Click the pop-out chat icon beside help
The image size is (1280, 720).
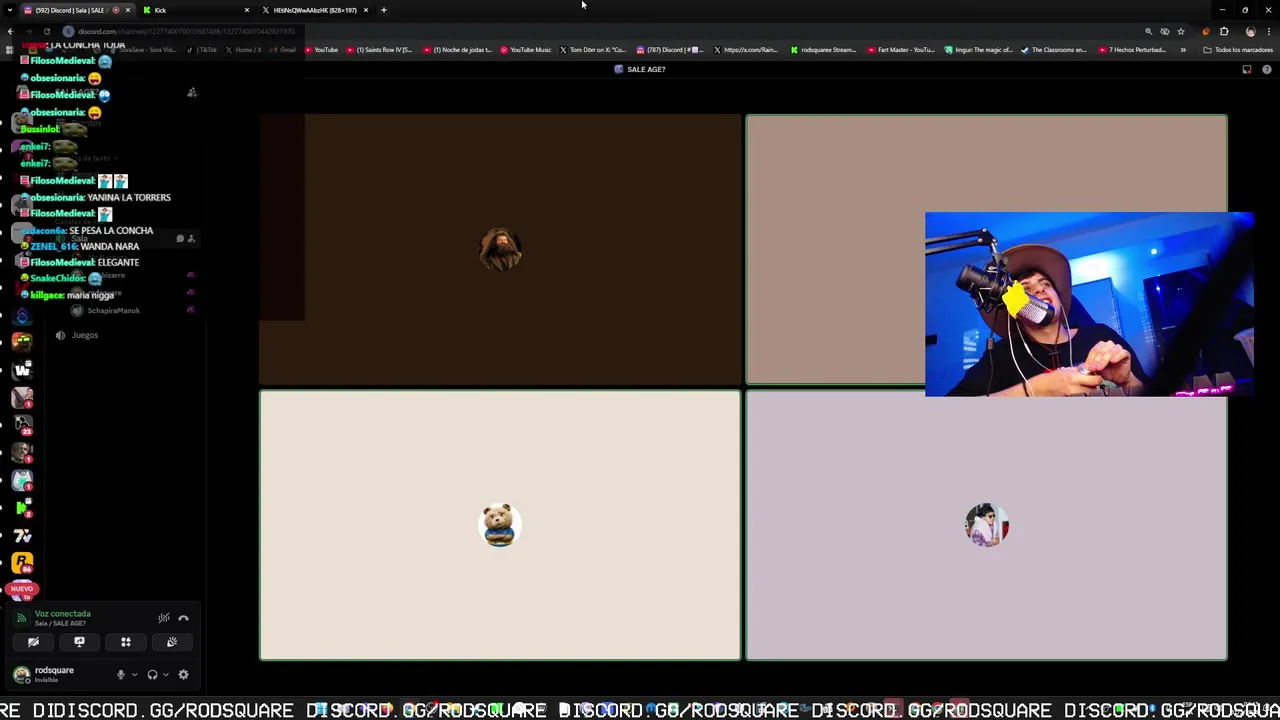pos(1247,69)
